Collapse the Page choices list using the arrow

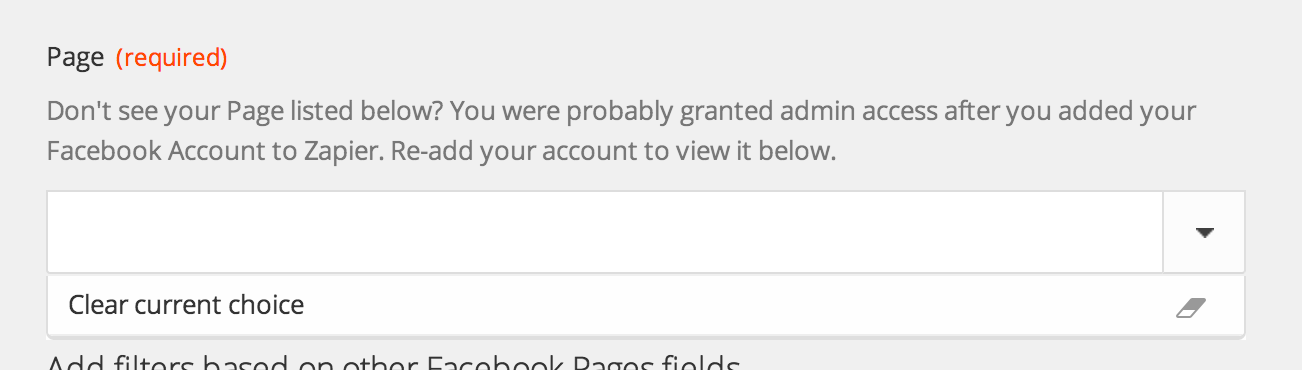[x=1204, y=232]
